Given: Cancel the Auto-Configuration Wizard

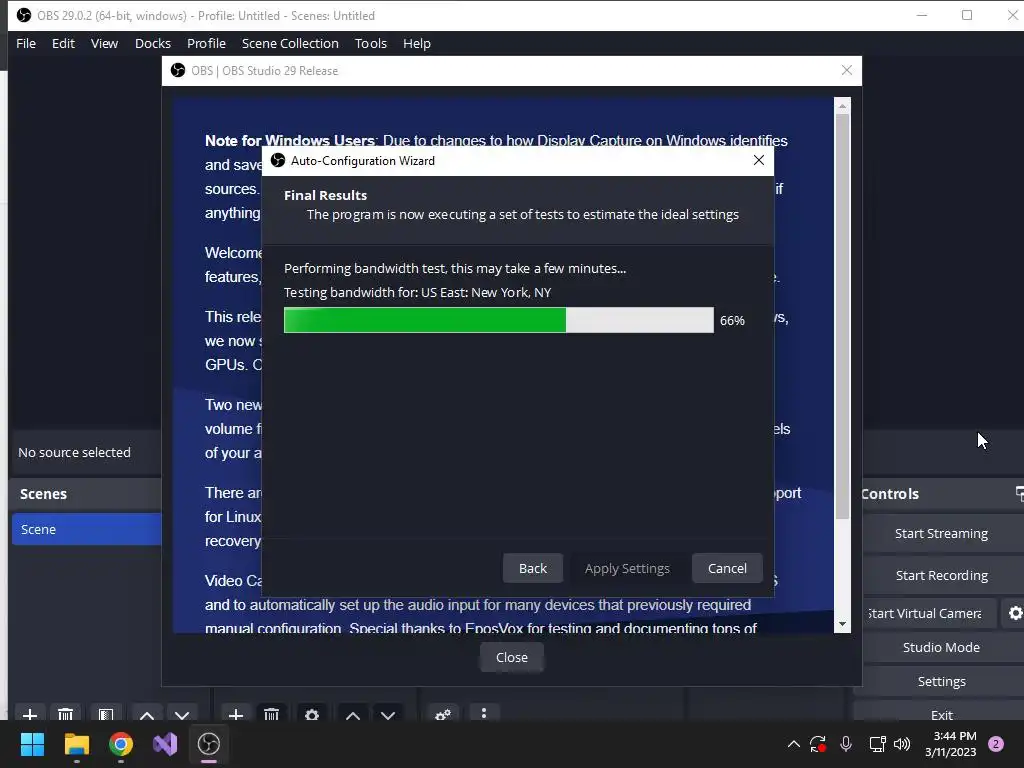Looking at the screenshot, I should [727, 568].
